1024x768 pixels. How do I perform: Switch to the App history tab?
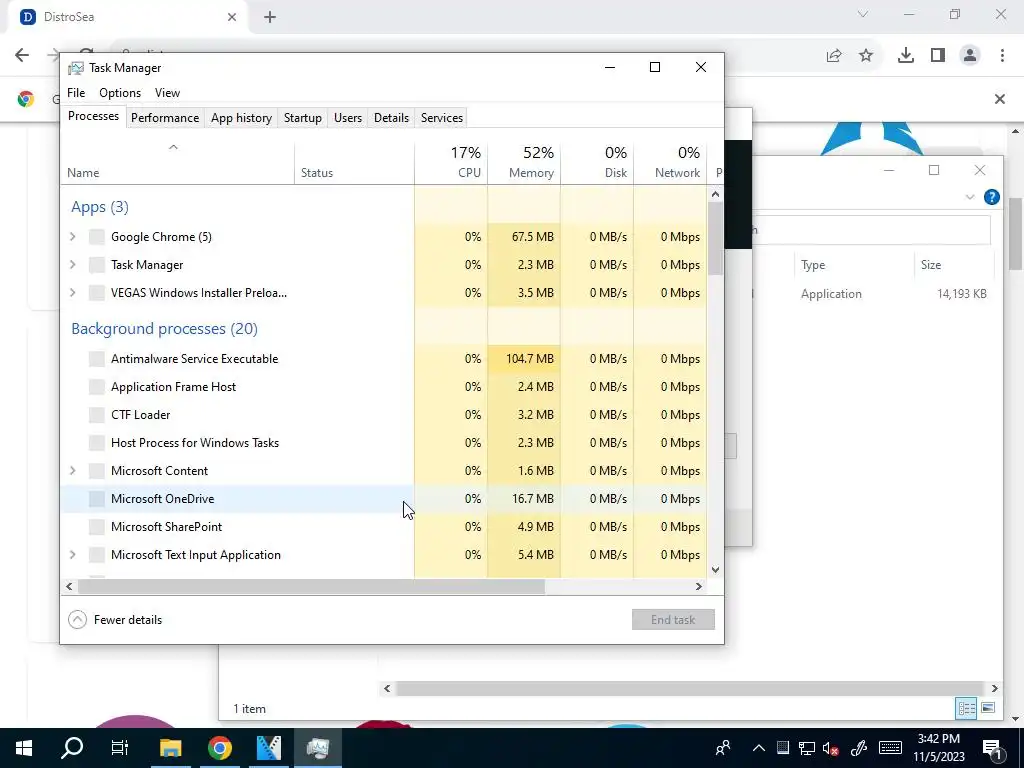pos(241,118)
